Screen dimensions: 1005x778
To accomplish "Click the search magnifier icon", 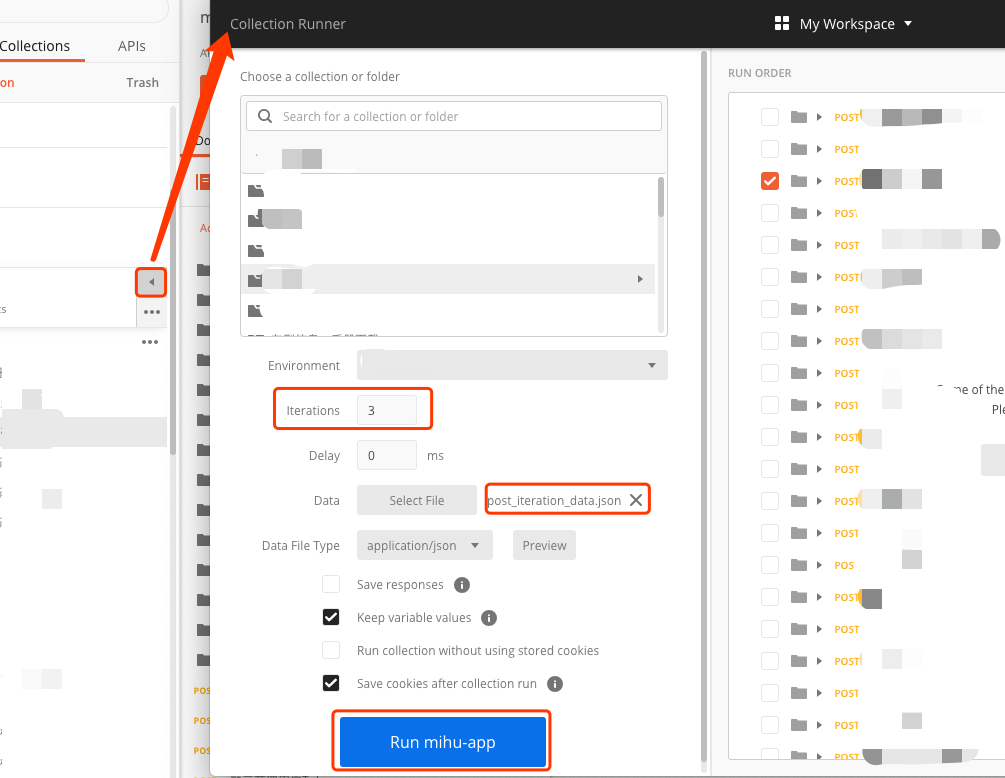I will (265, 116).
